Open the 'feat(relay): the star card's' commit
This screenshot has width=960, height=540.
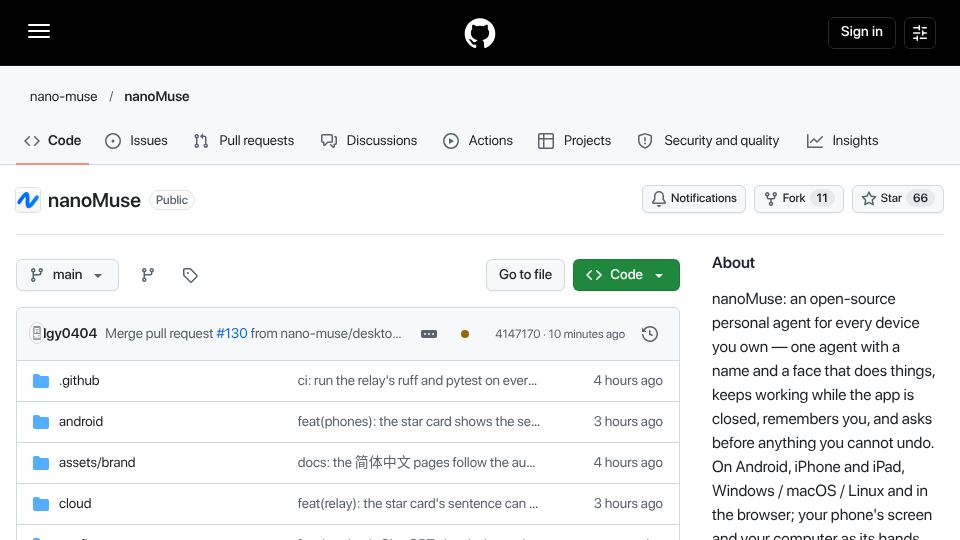(418, 504)
